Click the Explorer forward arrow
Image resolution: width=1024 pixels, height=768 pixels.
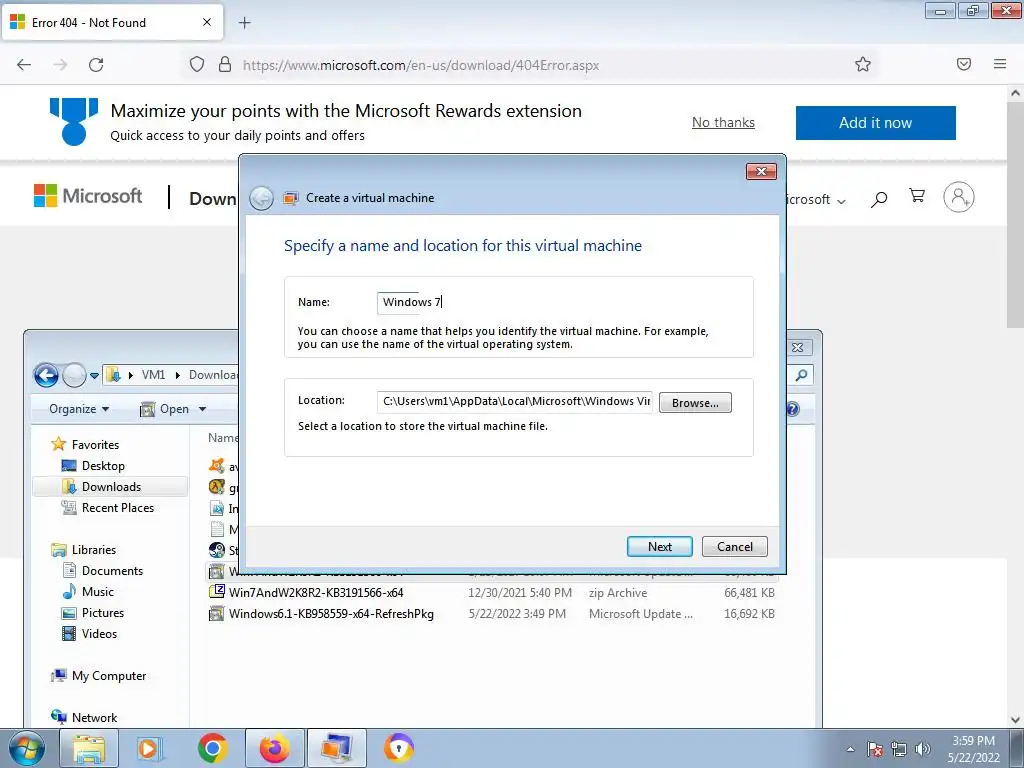[74, 375]
